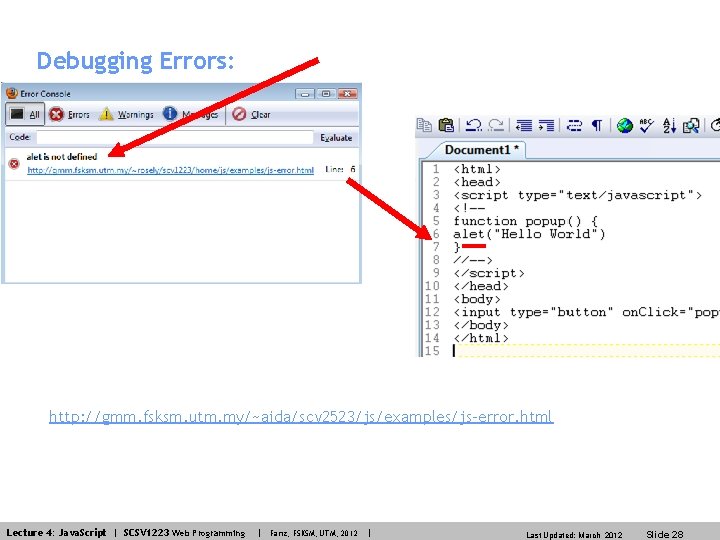Image resolution: width=720 pixels, height=540 pixels.
Task: Click the find magnifier icon
Action: click(691, 125)
